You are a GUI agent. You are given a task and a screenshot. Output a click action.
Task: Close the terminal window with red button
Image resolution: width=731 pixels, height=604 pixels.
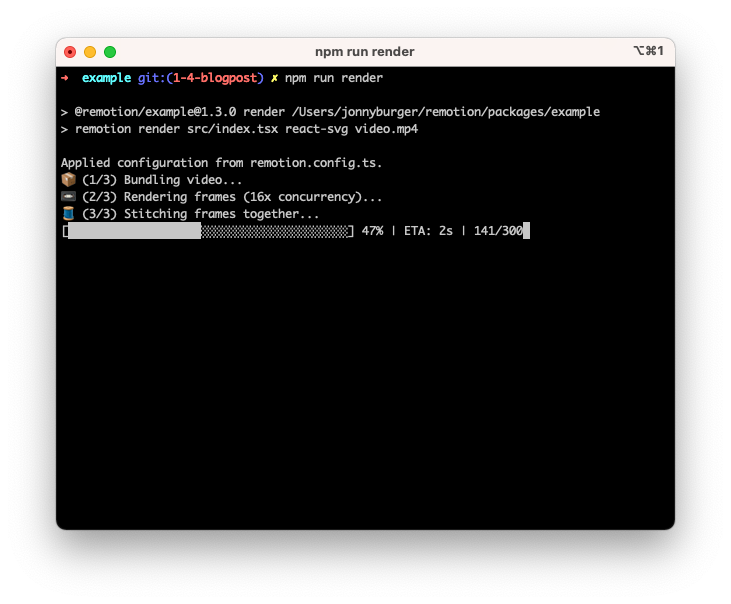70,52
